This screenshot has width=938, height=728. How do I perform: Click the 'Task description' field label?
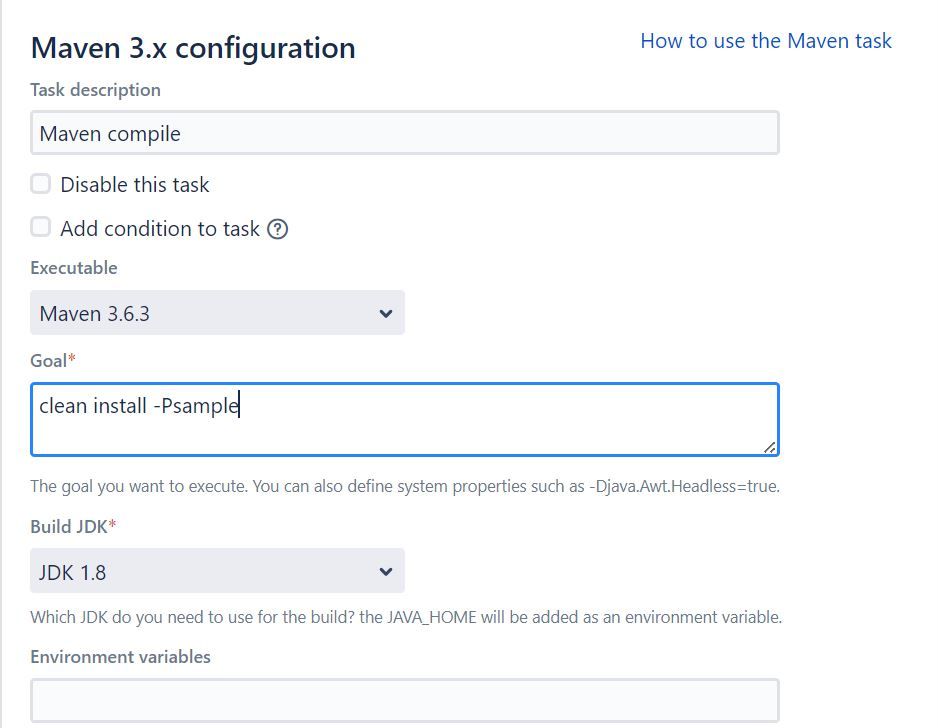(95, 90)
